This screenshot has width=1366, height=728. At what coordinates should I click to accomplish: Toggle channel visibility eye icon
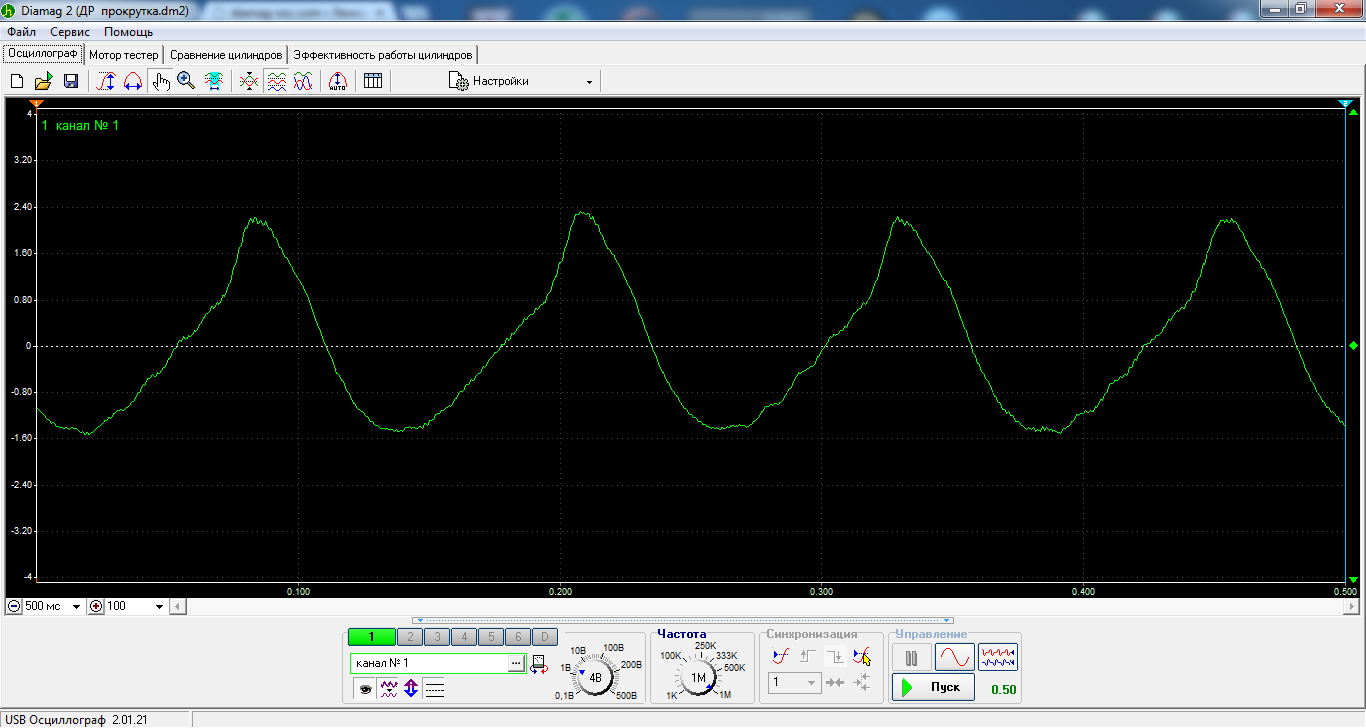click(366, 688)
